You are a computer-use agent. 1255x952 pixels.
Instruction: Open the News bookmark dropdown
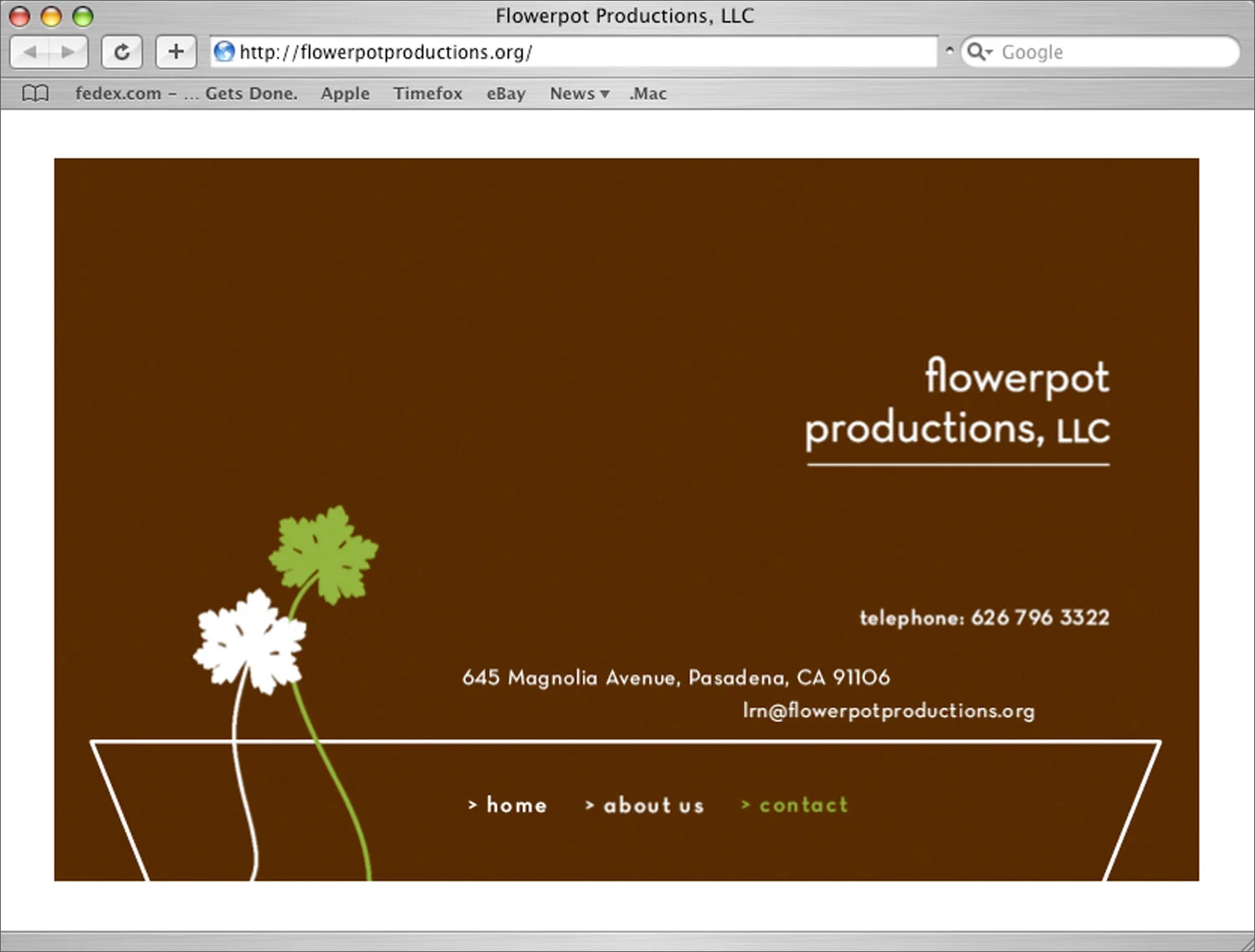pyautogui.click(x=579, y=93)
